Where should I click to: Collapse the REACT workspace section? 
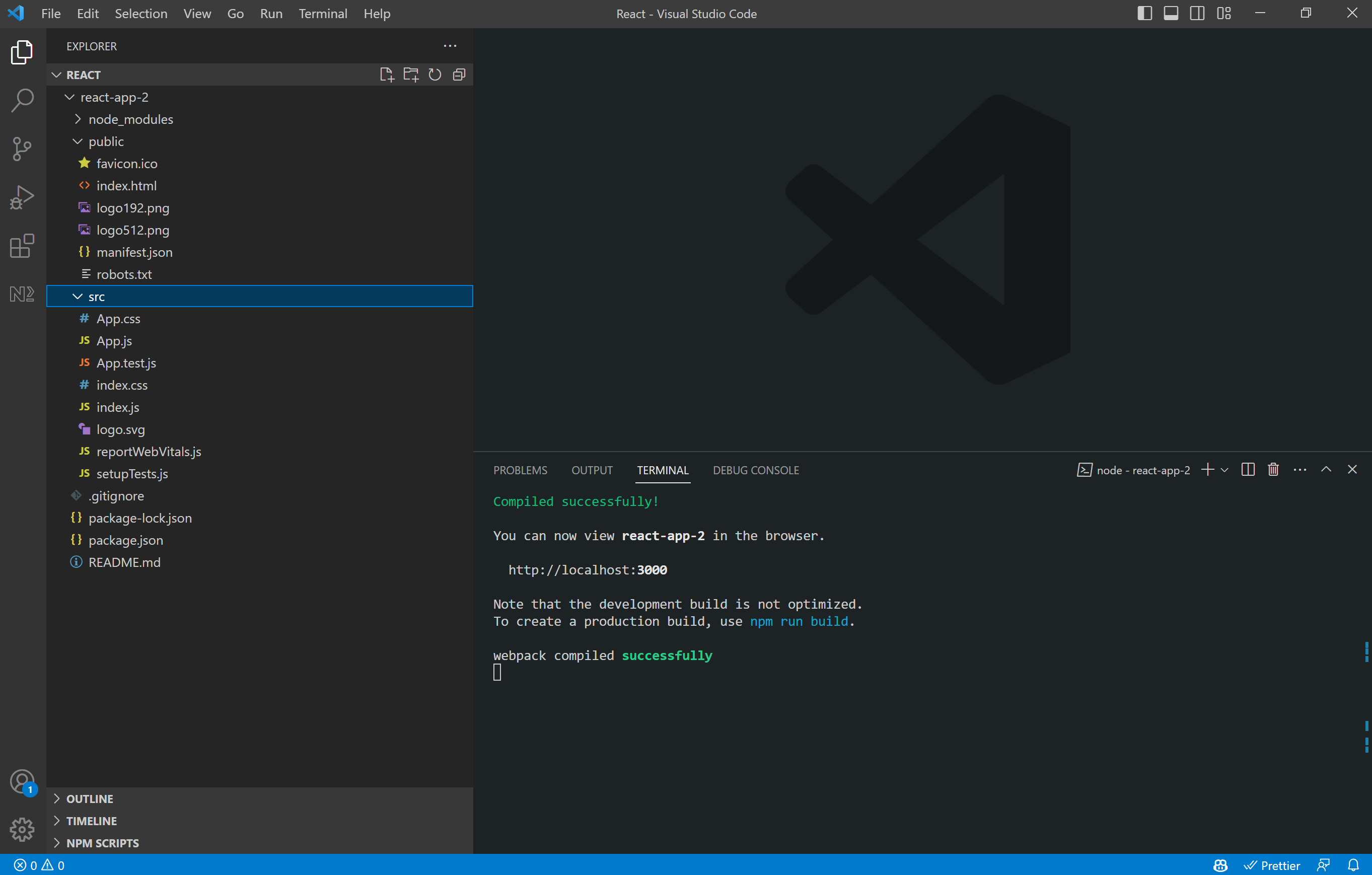260,75
